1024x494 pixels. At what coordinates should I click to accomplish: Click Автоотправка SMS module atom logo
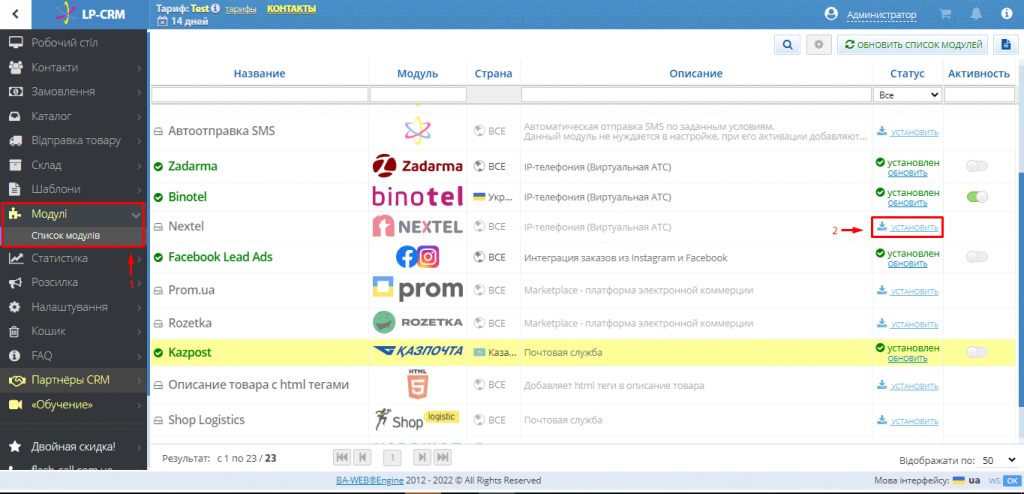pos(417,129)
